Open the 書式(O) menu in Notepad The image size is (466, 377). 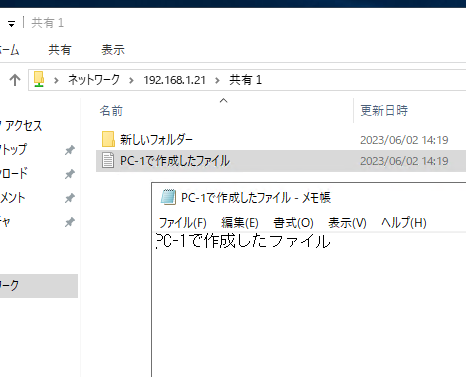pyautogui.click(x=293, y=223)
